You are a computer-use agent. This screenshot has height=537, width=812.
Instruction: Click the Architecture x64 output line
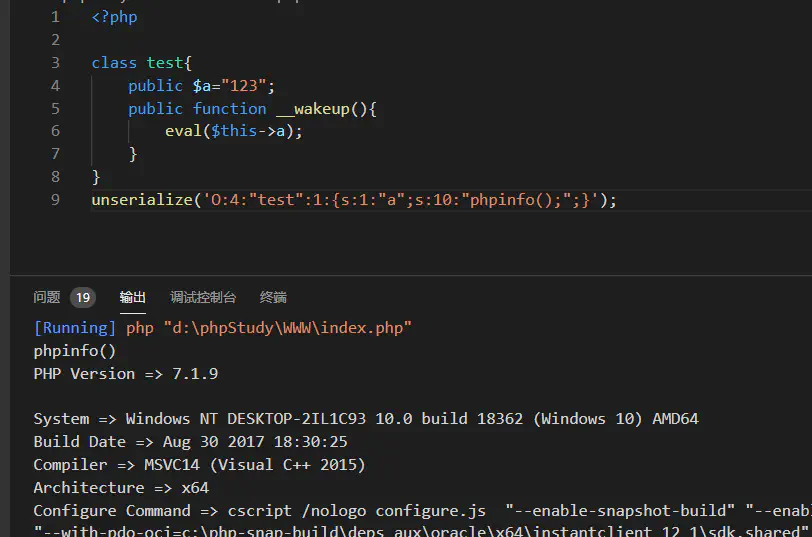tap(121, 488)
